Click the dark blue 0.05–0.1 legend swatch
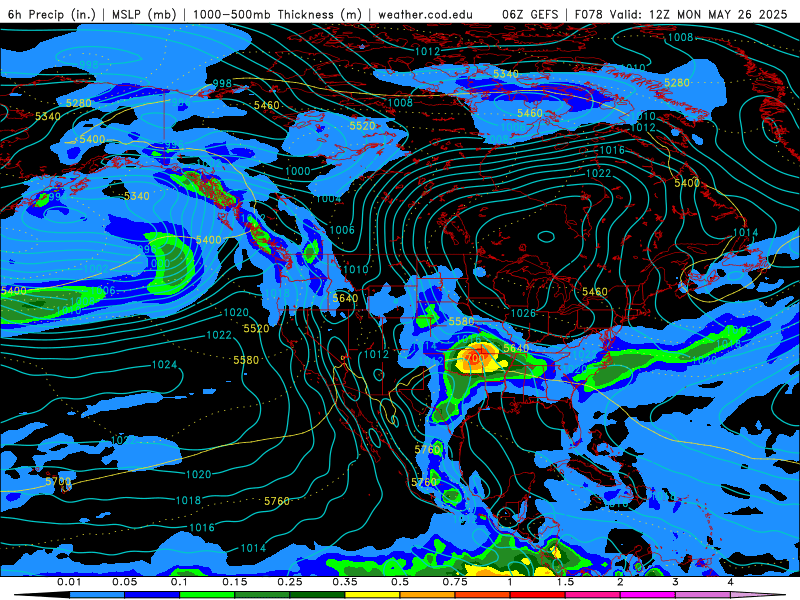Image resolution: width=800 pixels, height=600 pixels. click(152, 595)
